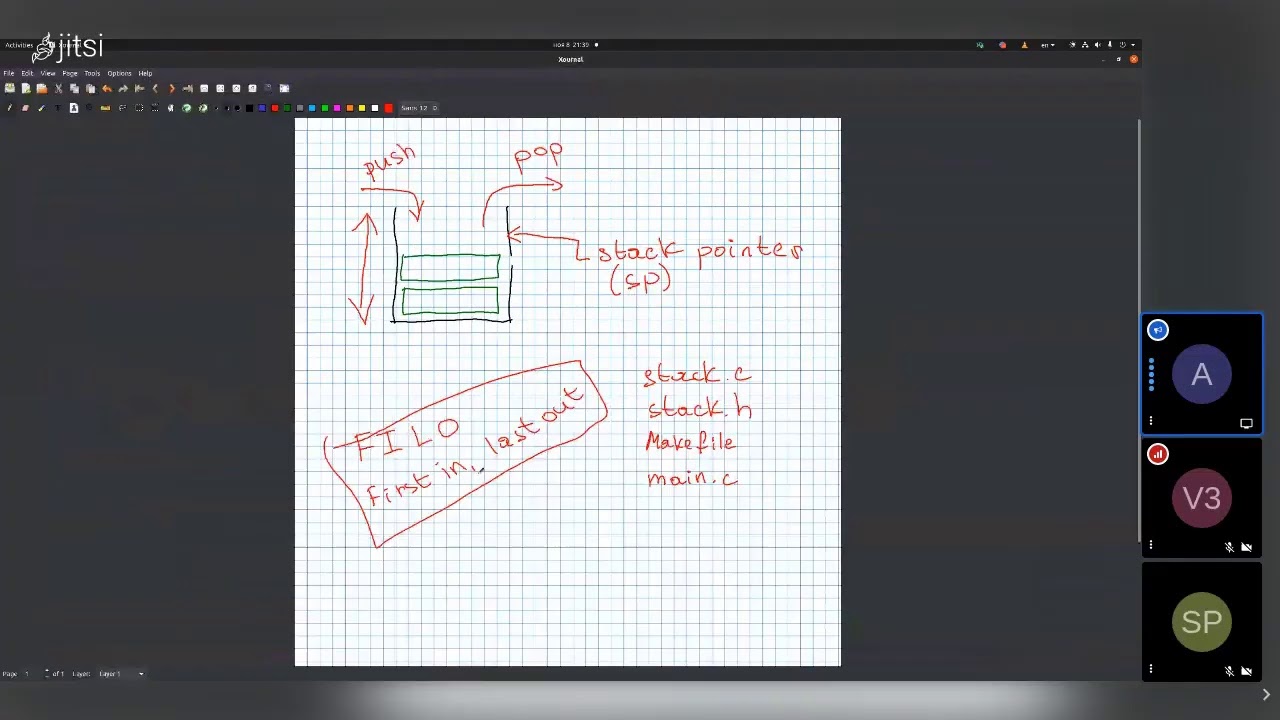
Task: Go to previous page arrow
Action: (155, 88)
